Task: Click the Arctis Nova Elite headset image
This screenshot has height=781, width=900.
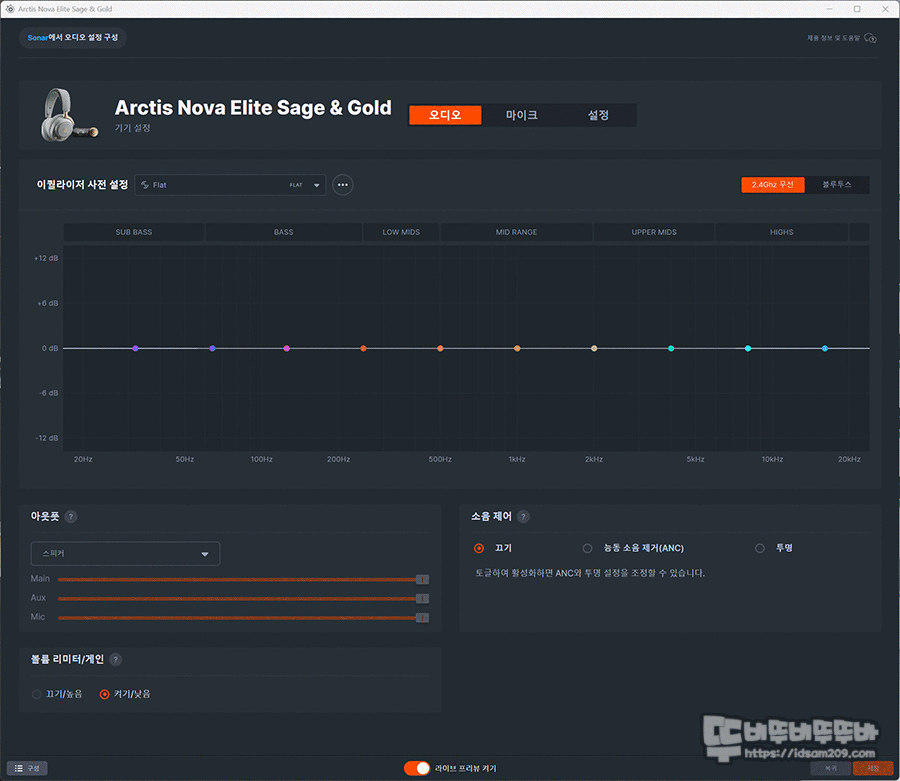Action: (x=68, y=115)
